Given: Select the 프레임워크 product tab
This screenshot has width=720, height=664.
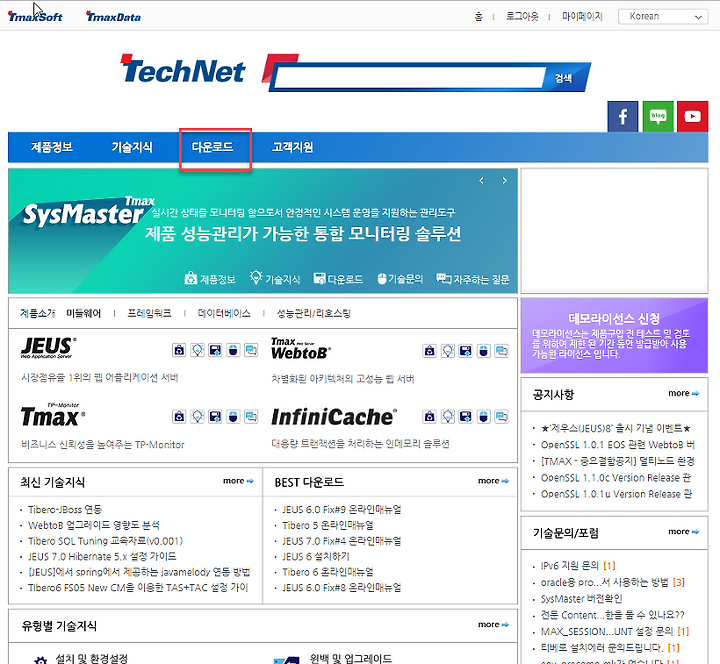Looking at the screenshot, I should pos(149,313).
